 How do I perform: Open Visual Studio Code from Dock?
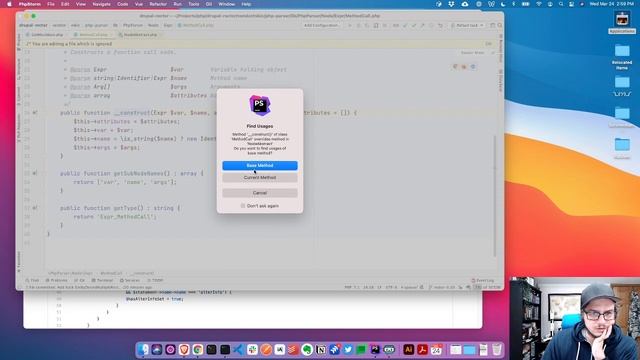[239, 349]
